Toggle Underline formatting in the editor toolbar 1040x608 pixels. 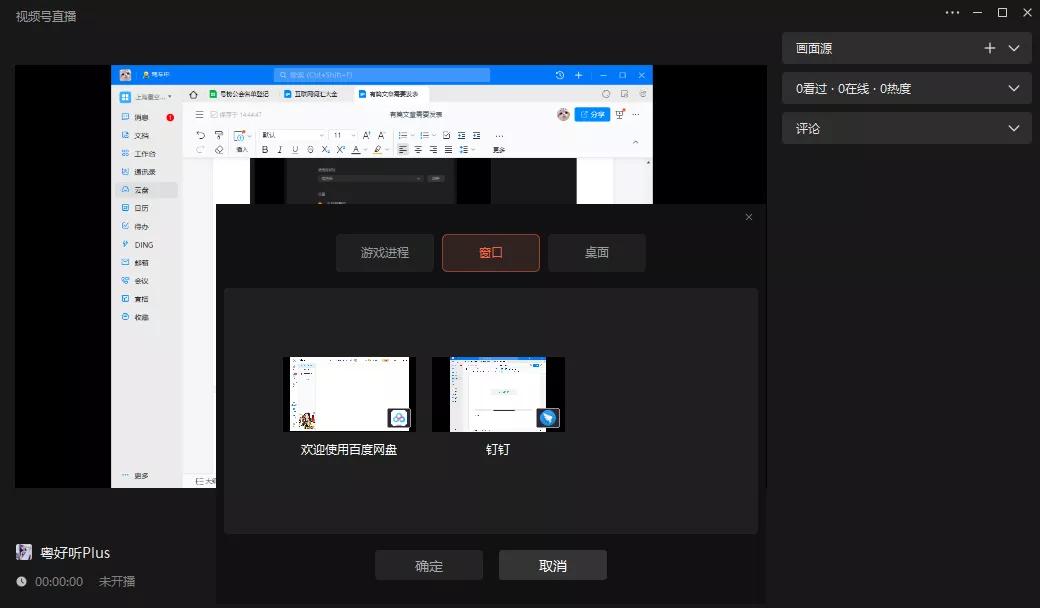[x=295, y=148]
